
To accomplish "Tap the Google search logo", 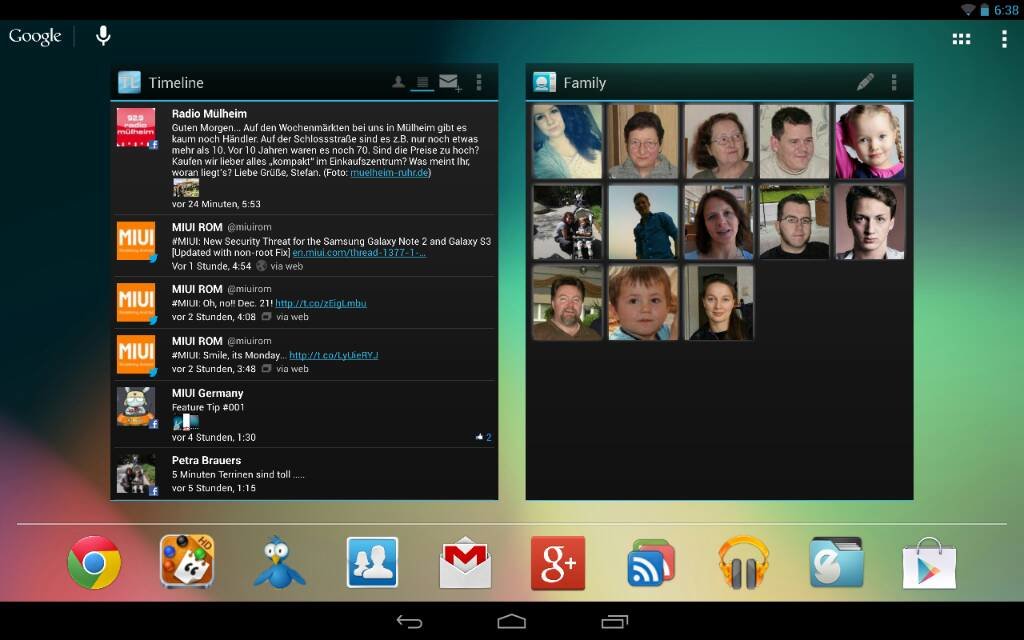I will click(35, 37).
